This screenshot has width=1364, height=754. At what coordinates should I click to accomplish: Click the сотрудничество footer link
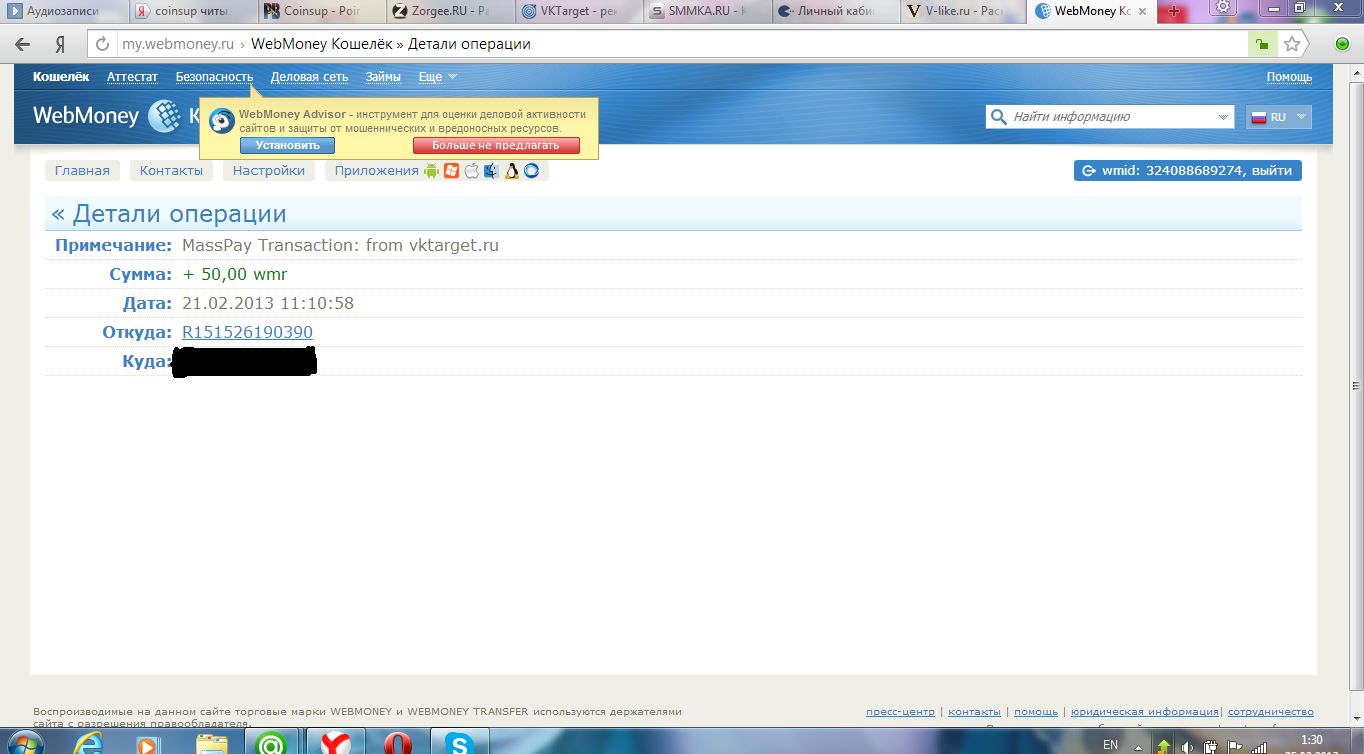[1270, 712]
